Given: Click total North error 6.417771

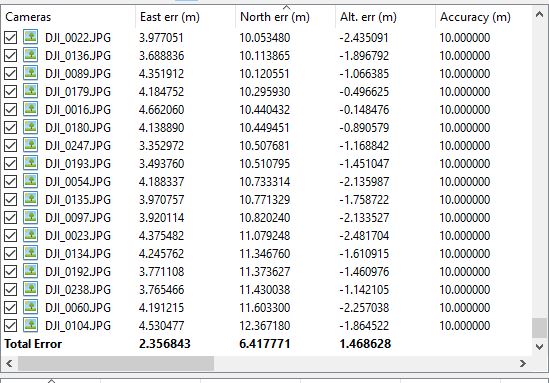Looking at the screenshot, I should pos(265,344).
